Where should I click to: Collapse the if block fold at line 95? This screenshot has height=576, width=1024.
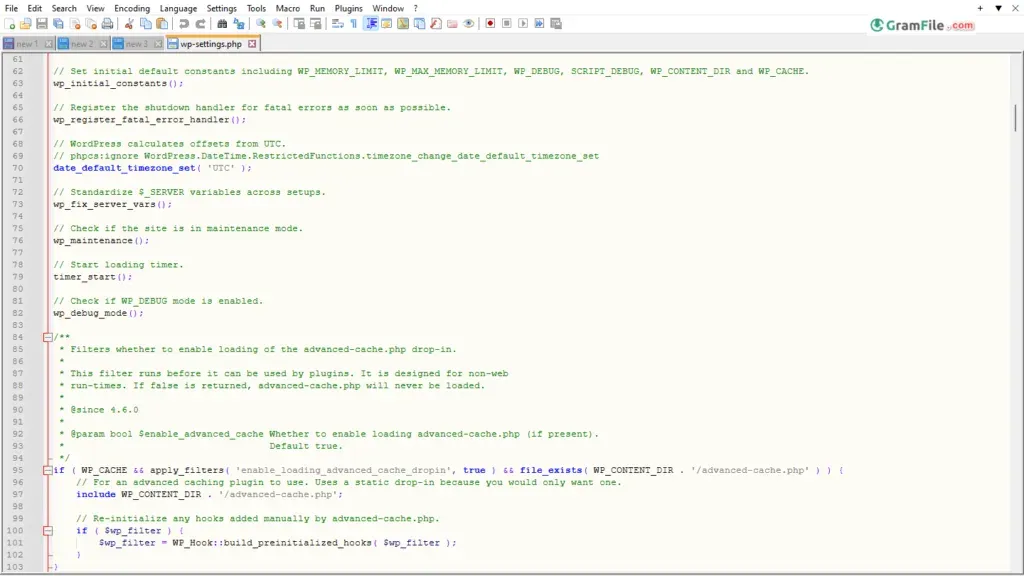coord(48,470)
